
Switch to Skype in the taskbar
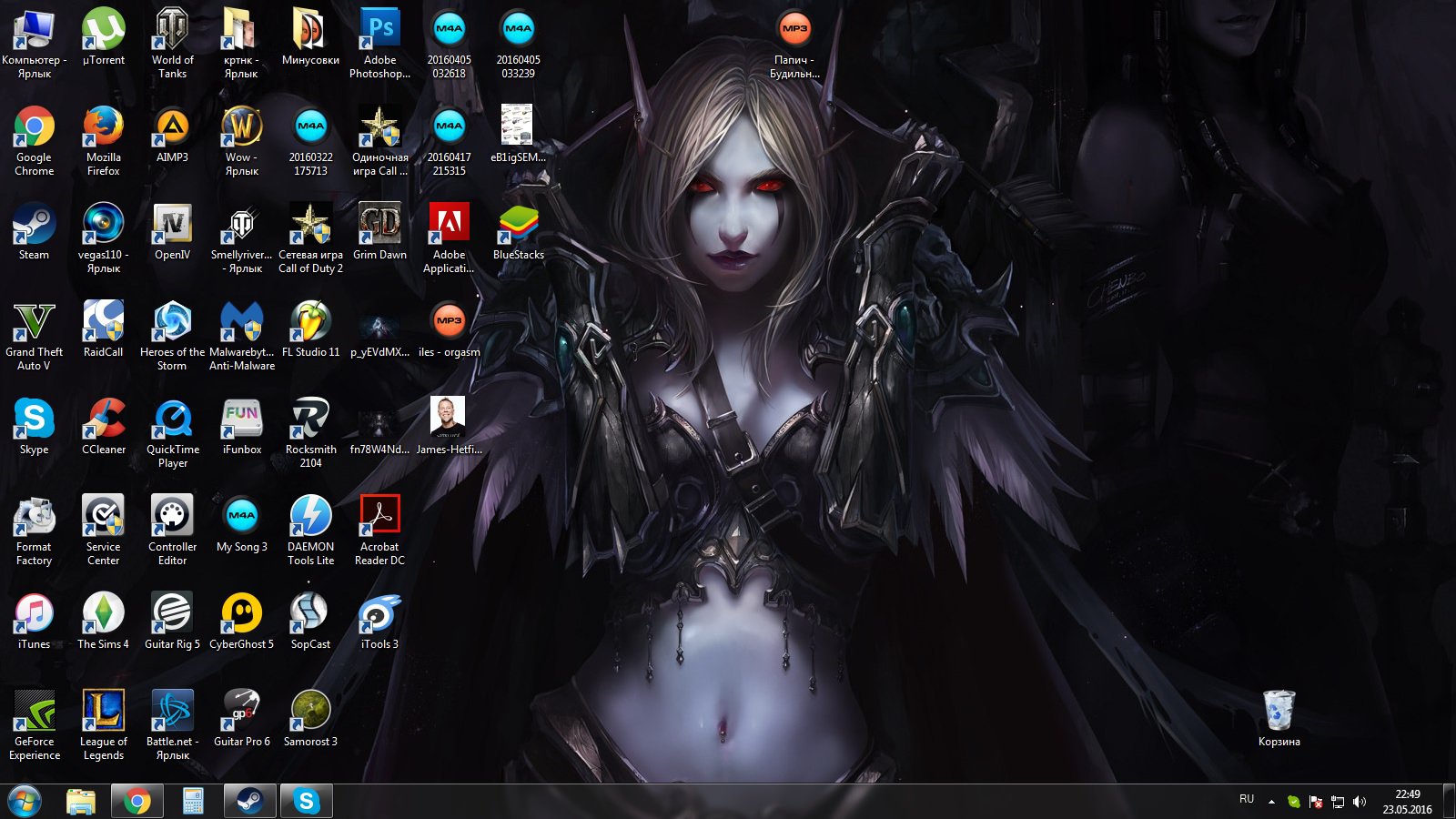(306, 802)
